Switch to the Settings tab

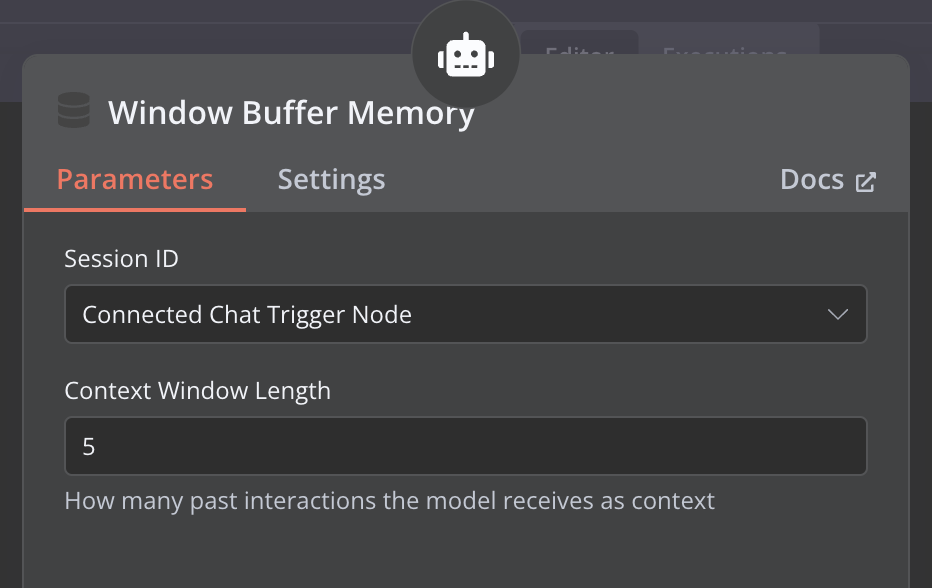click(331, 180)
